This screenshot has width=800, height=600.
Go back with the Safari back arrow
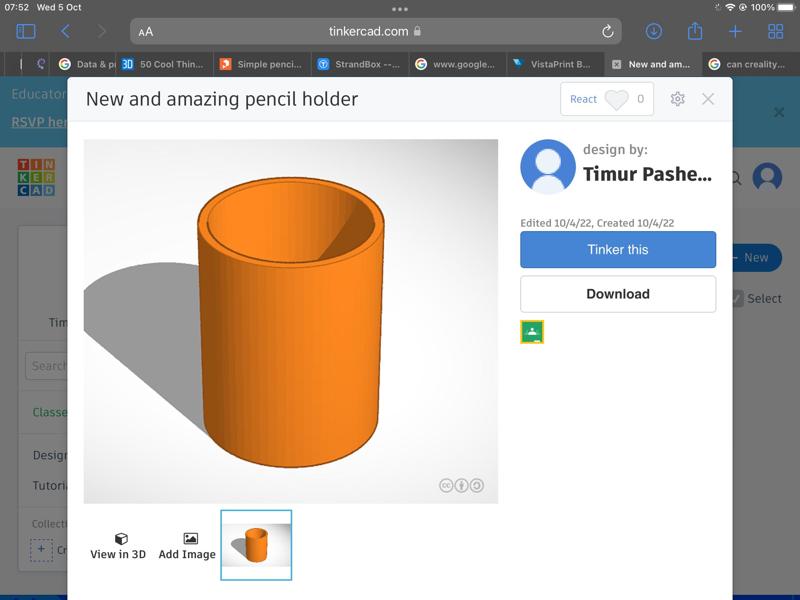[x=65, y=32]
